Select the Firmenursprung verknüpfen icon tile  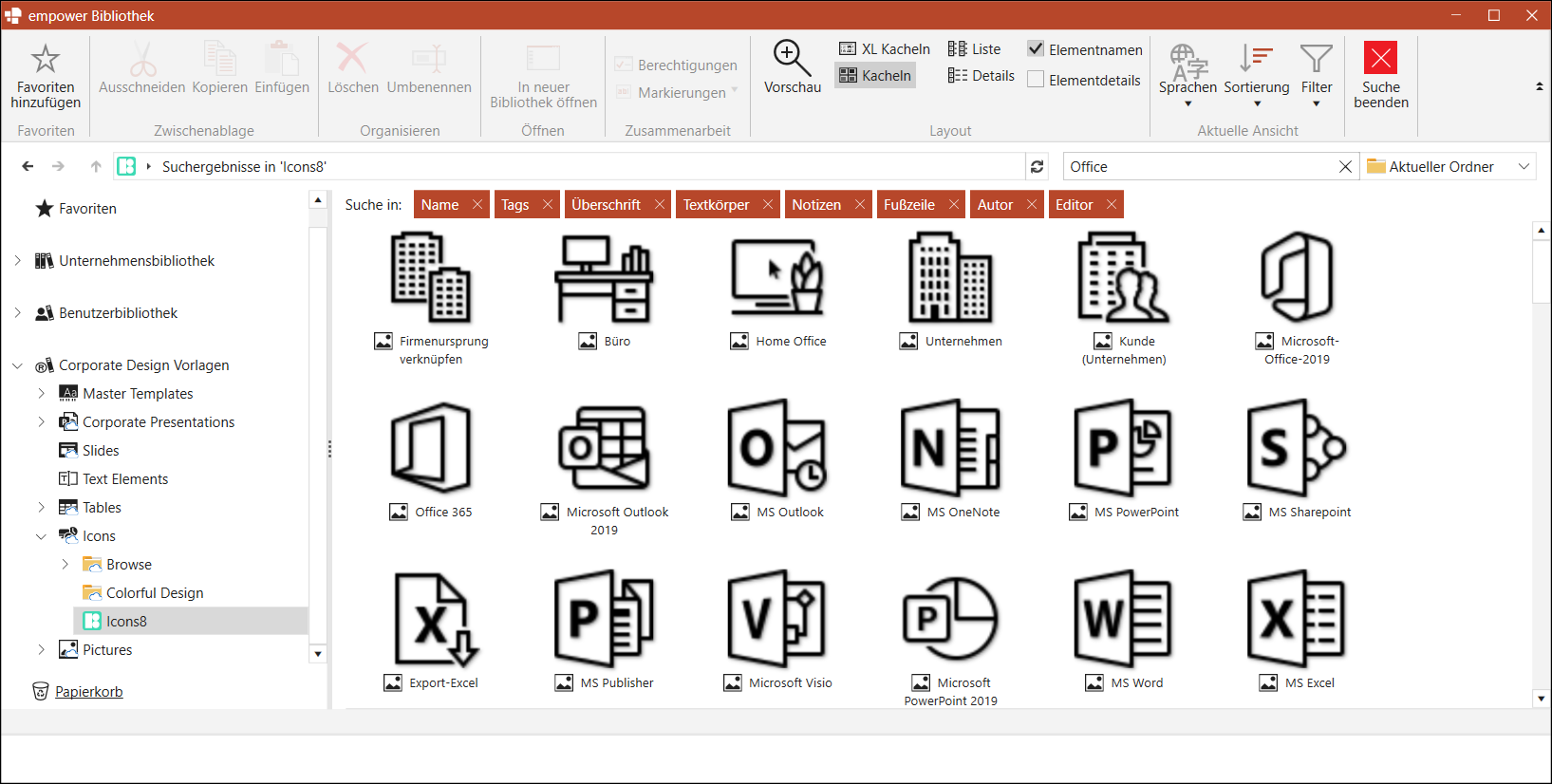431,299
